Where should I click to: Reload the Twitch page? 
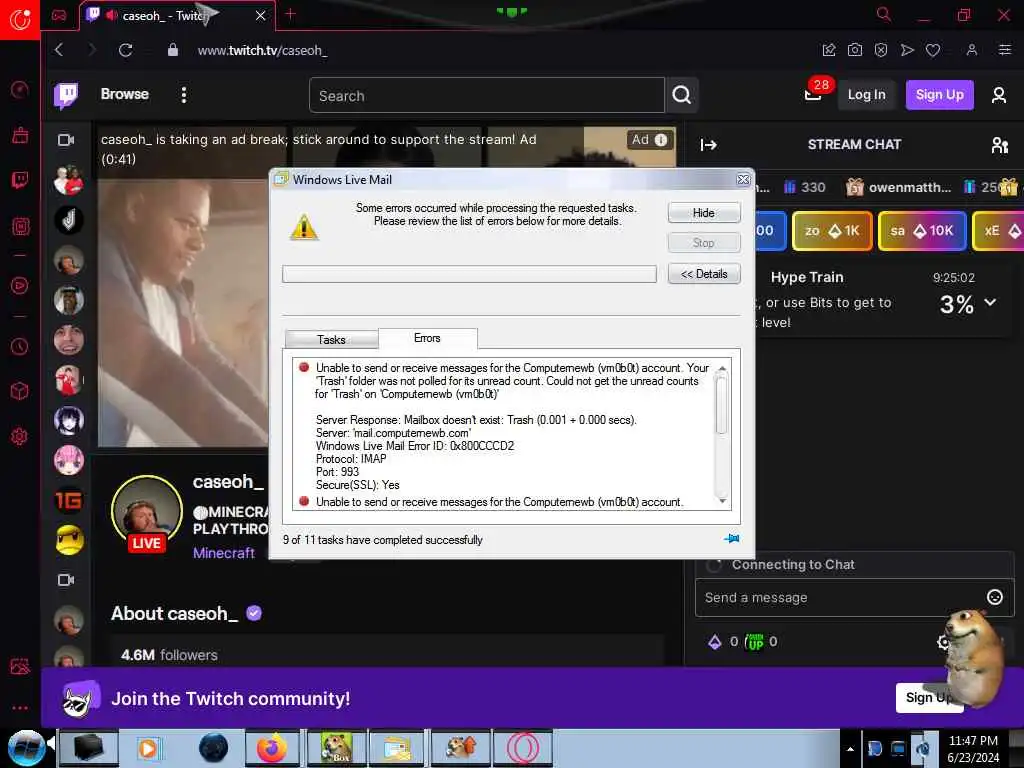pos(125,50)
